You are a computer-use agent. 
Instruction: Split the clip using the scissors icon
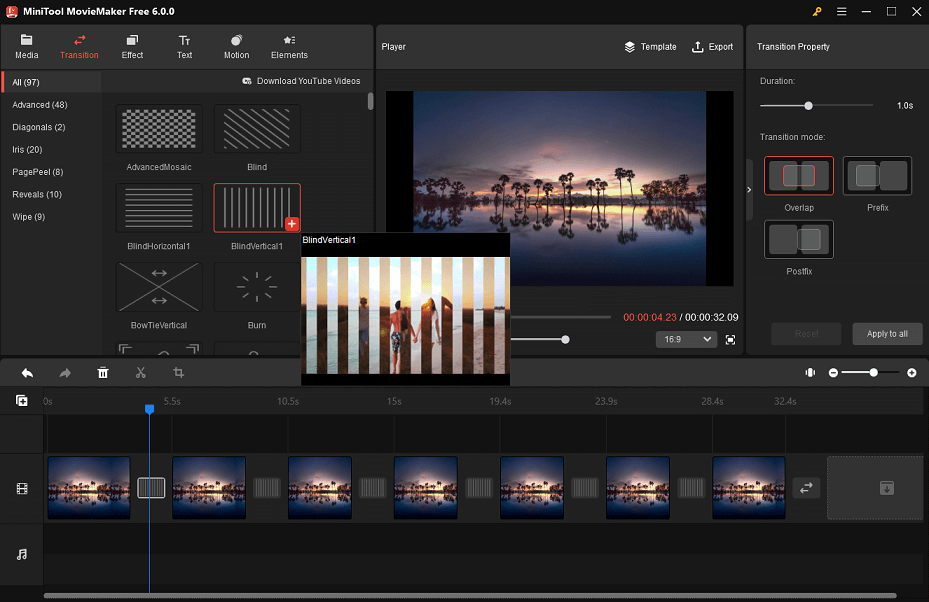[140, 372]
